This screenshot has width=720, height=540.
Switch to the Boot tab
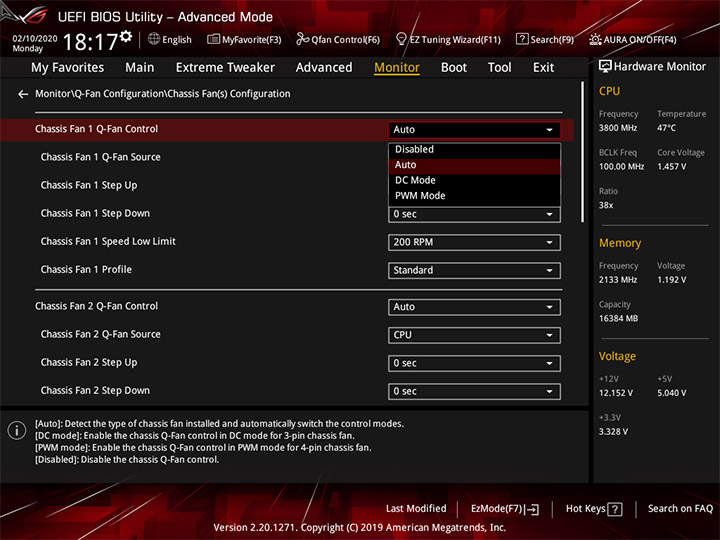454,68
